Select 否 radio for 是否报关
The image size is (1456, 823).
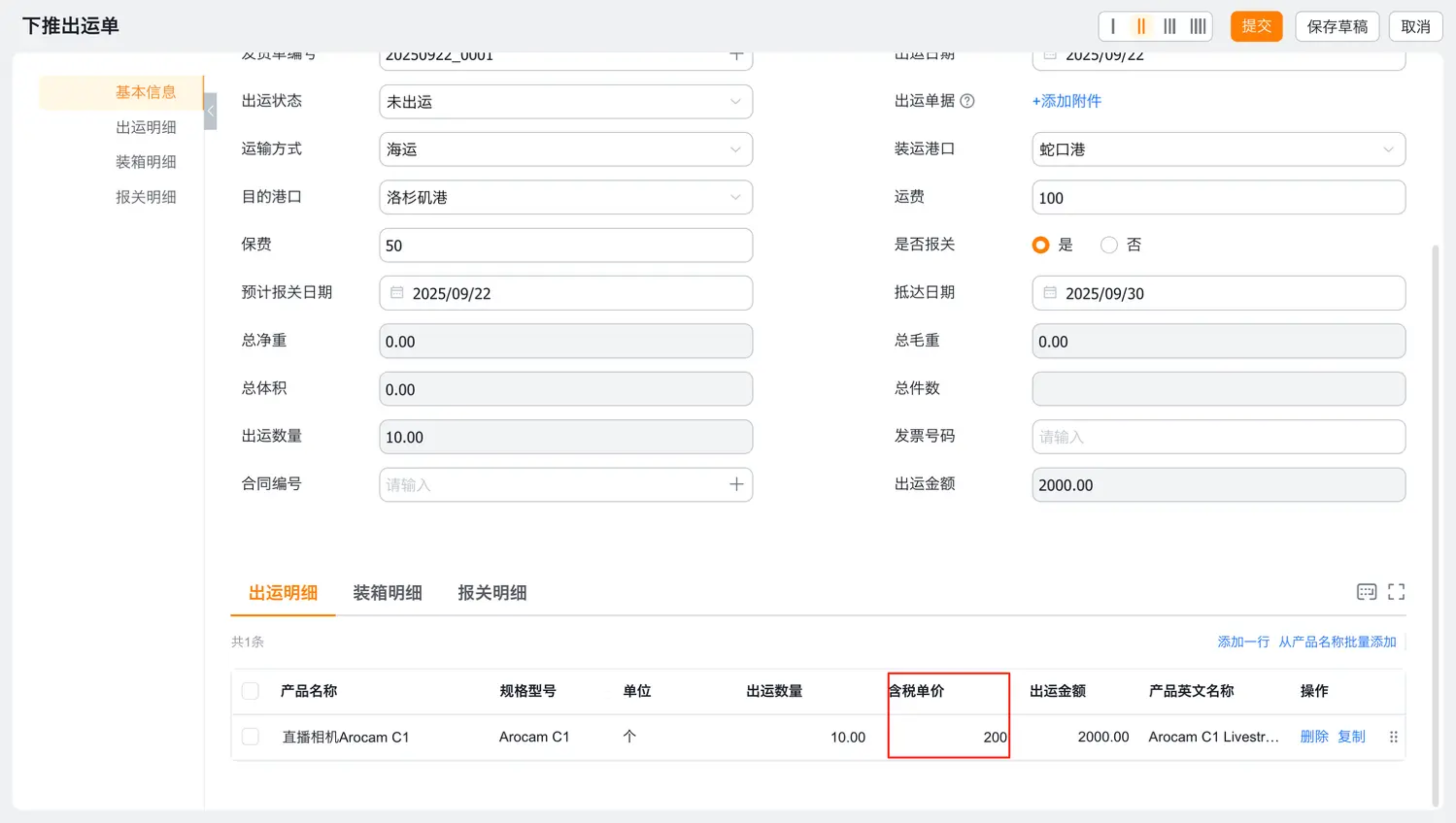click(1109, 245)
